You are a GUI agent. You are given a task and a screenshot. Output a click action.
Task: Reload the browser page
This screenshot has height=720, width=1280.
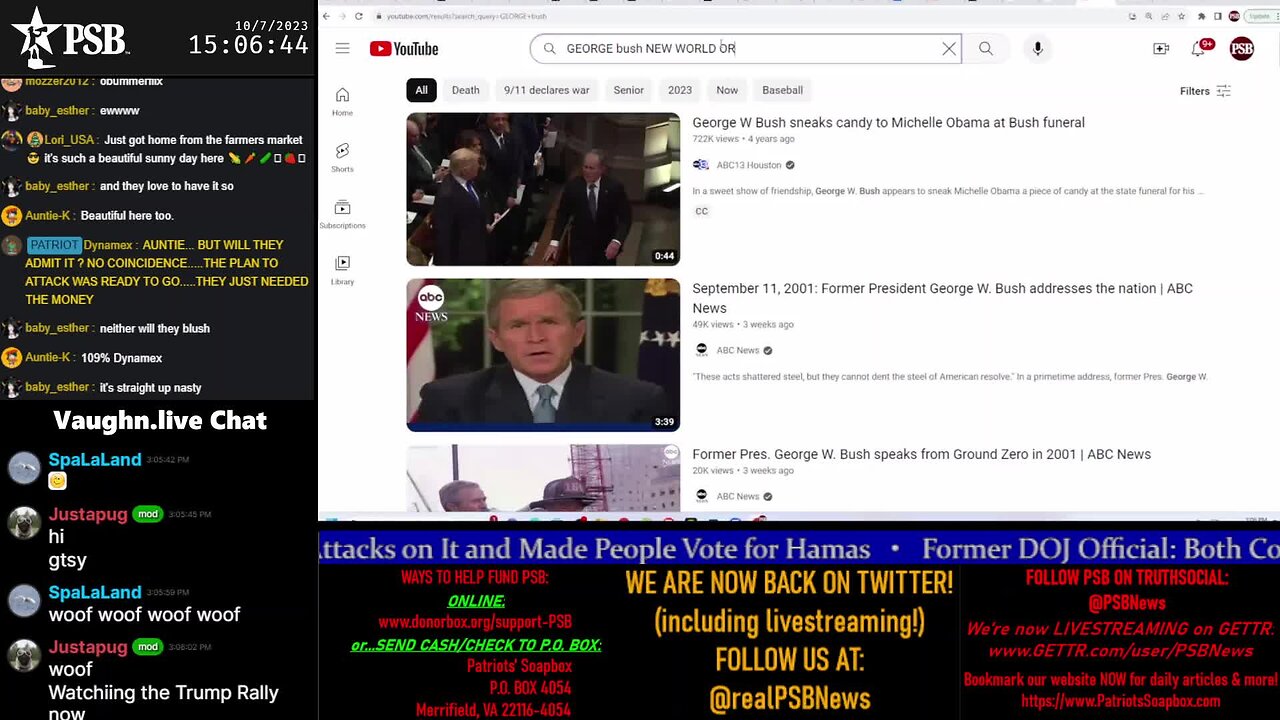tap(360, 16)
